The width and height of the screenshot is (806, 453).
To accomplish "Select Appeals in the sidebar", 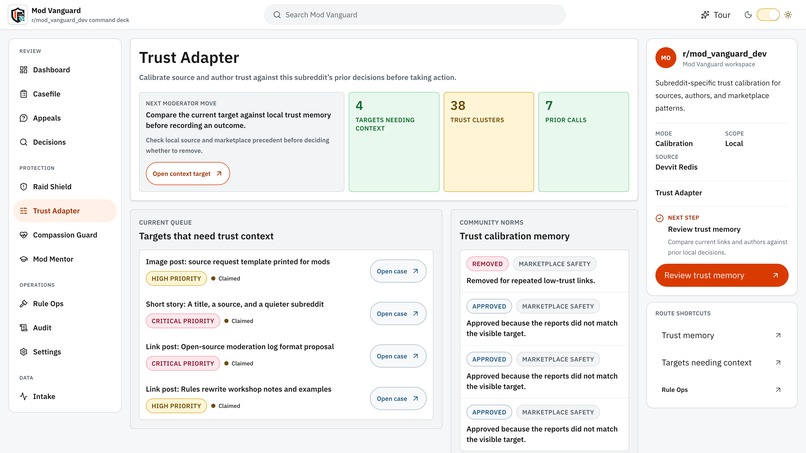I will (65, 118).
